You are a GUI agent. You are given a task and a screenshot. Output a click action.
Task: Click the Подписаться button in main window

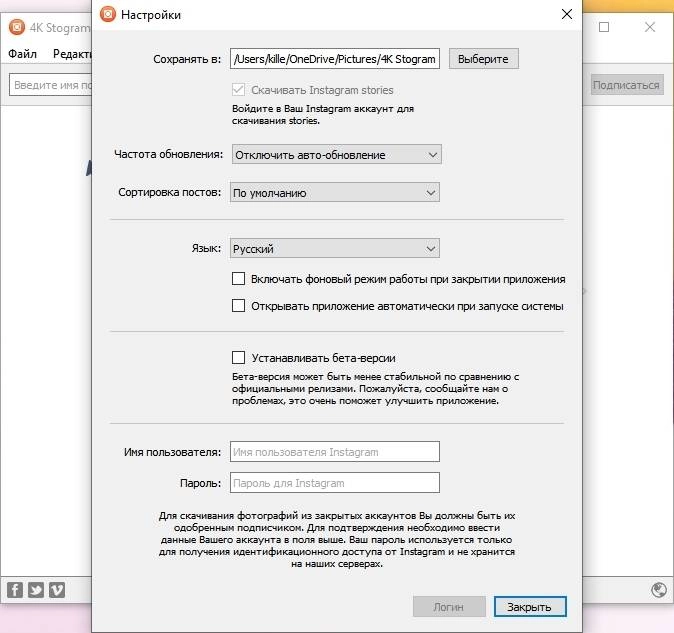point(627,85)
